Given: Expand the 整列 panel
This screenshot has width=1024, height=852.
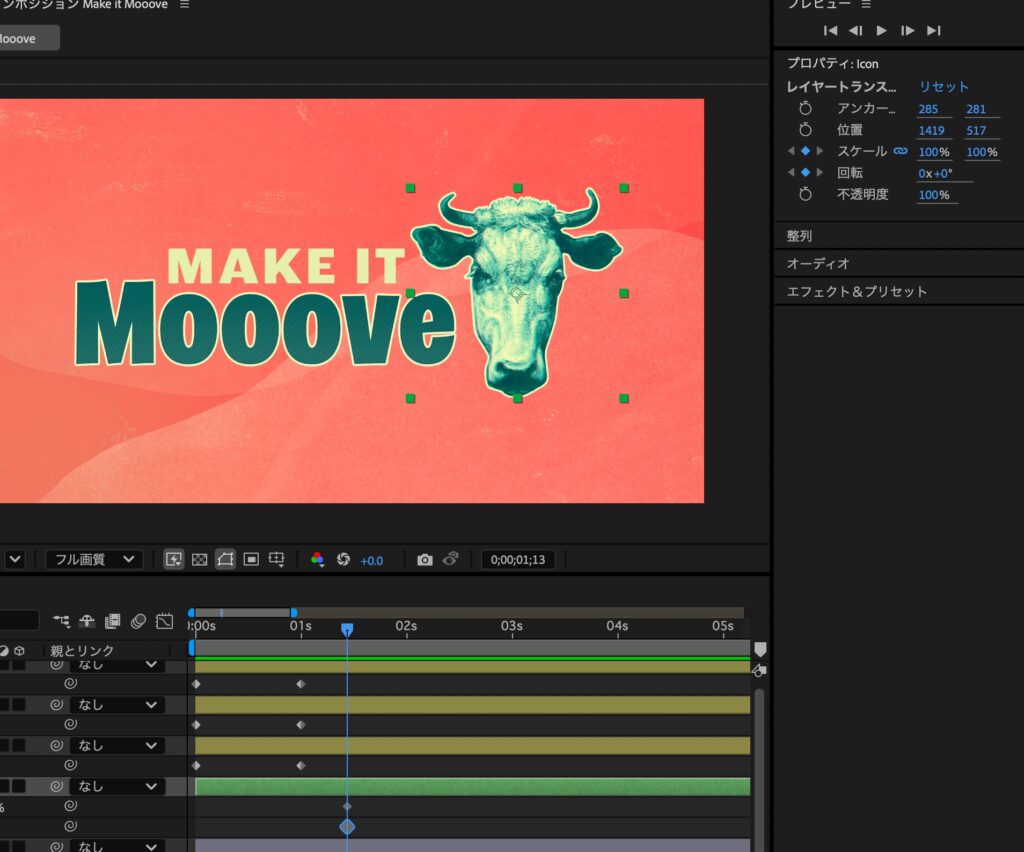Looking at the screenshot, I should point(800,236).
